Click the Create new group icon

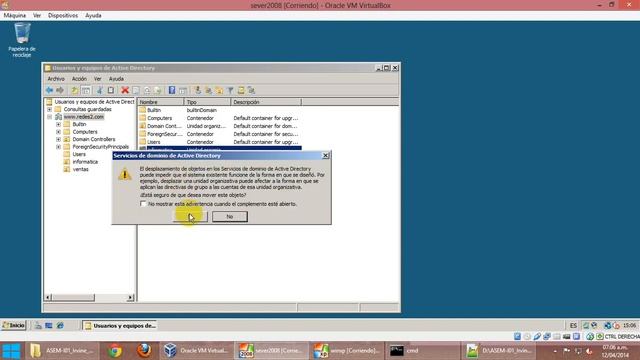209,90
